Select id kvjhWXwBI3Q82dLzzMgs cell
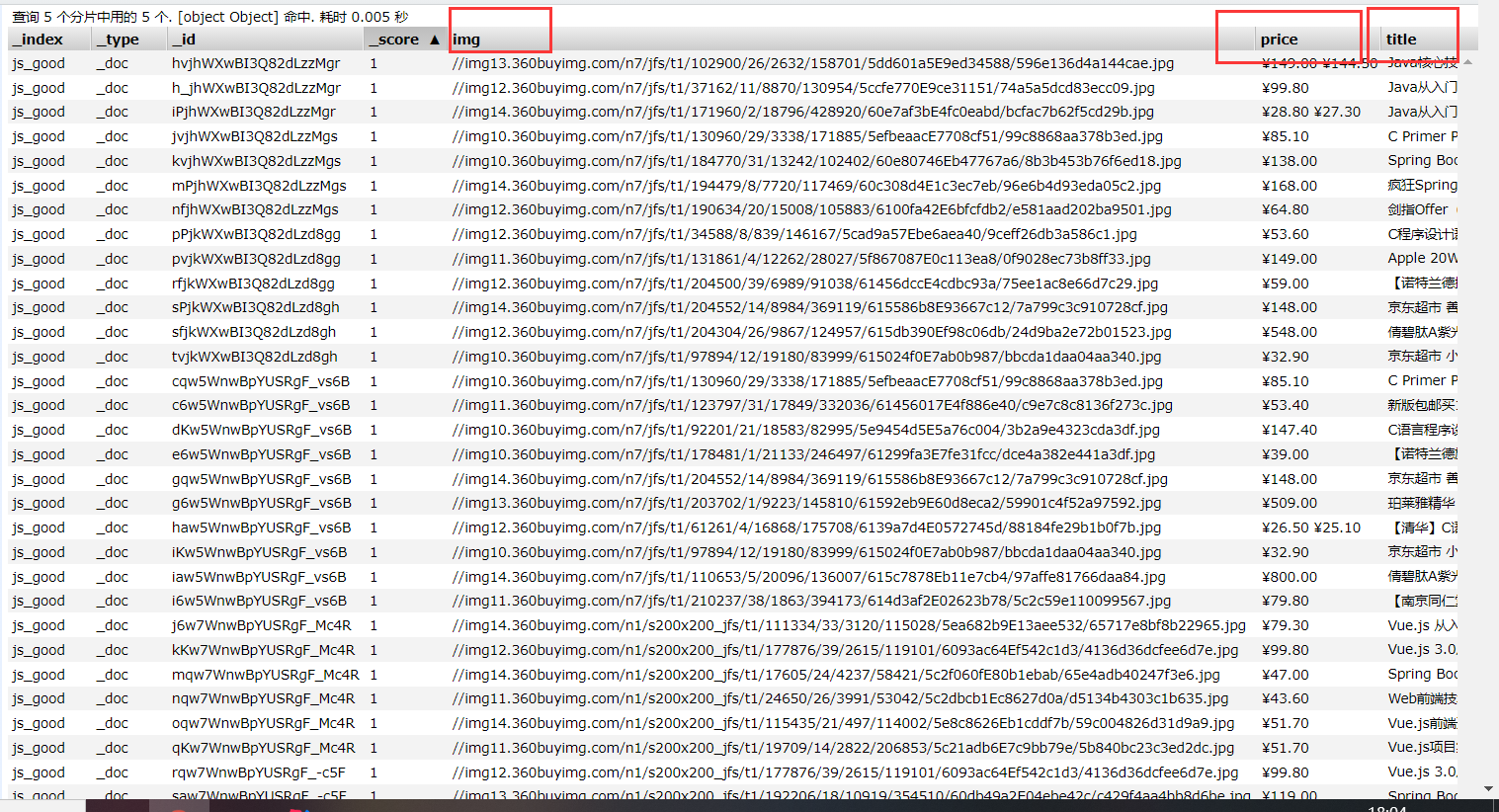The height and width of the screenshot is (812, 1499). 256,161
